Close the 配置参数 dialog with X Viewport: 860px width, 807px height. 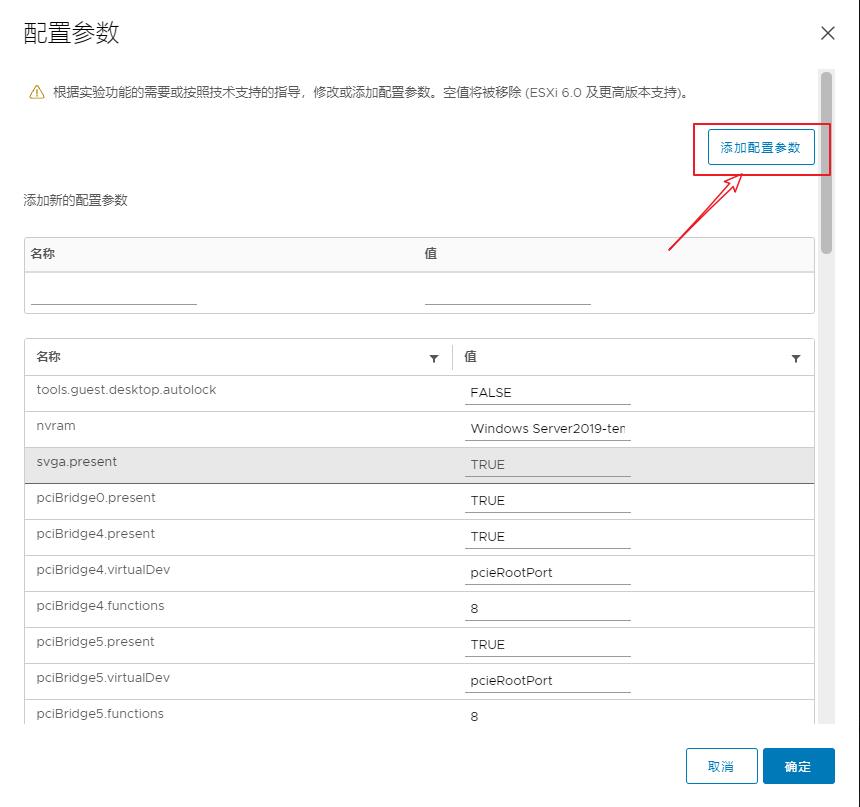[x=827, y=33]
